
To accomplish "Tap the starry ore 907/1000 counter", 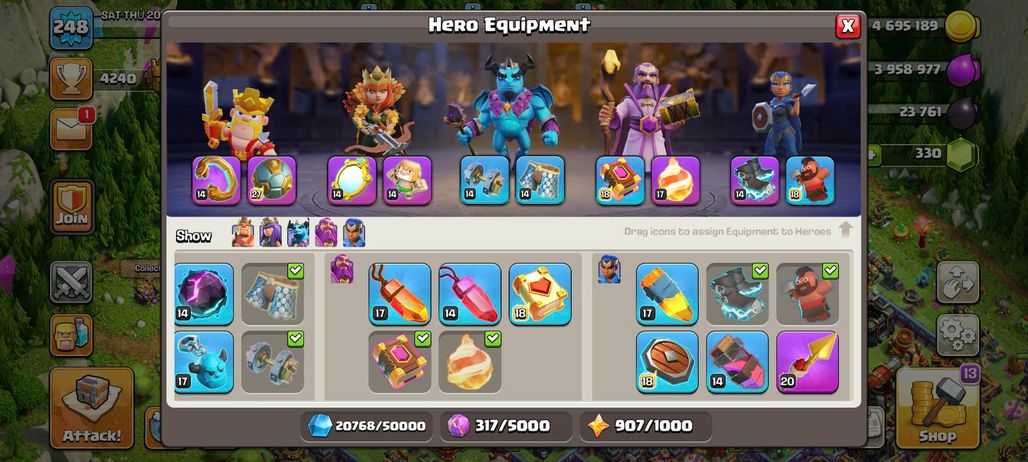I will point(646,426).
